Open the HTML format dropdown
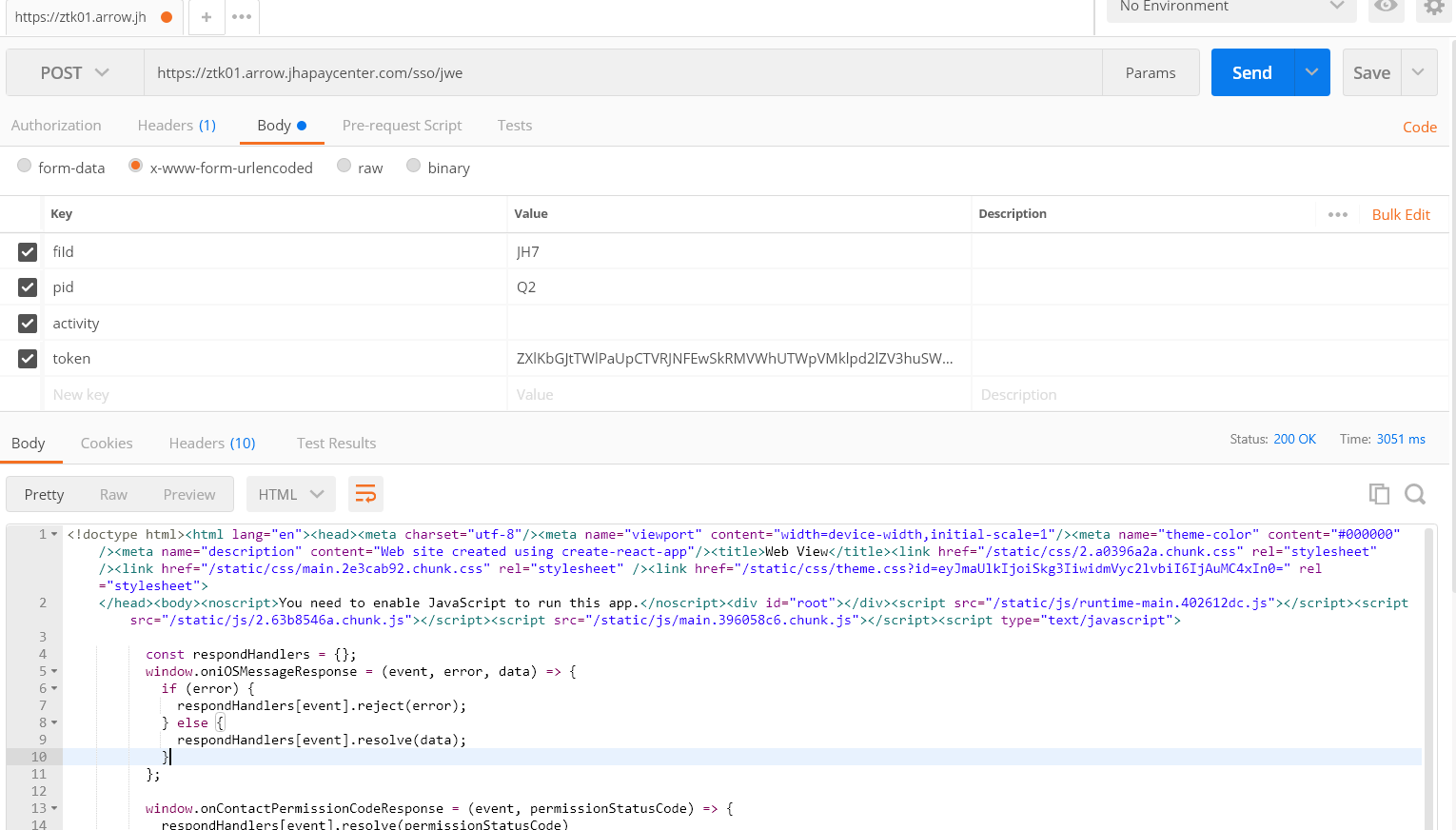This screenshot has width=1456, height=830. [x=290, y=494]
